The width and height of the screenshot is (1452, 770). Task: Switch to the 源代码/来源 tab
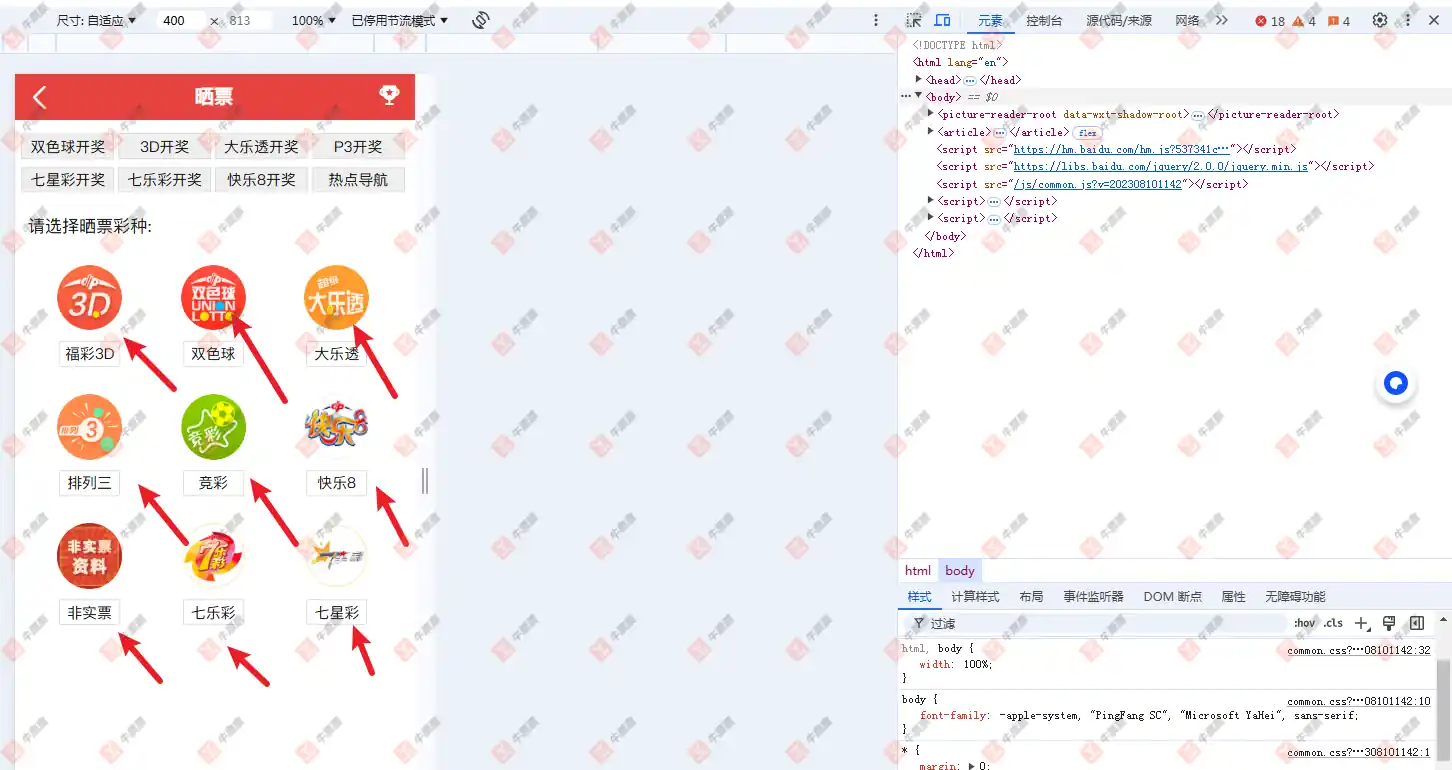tap(1119, 20)
